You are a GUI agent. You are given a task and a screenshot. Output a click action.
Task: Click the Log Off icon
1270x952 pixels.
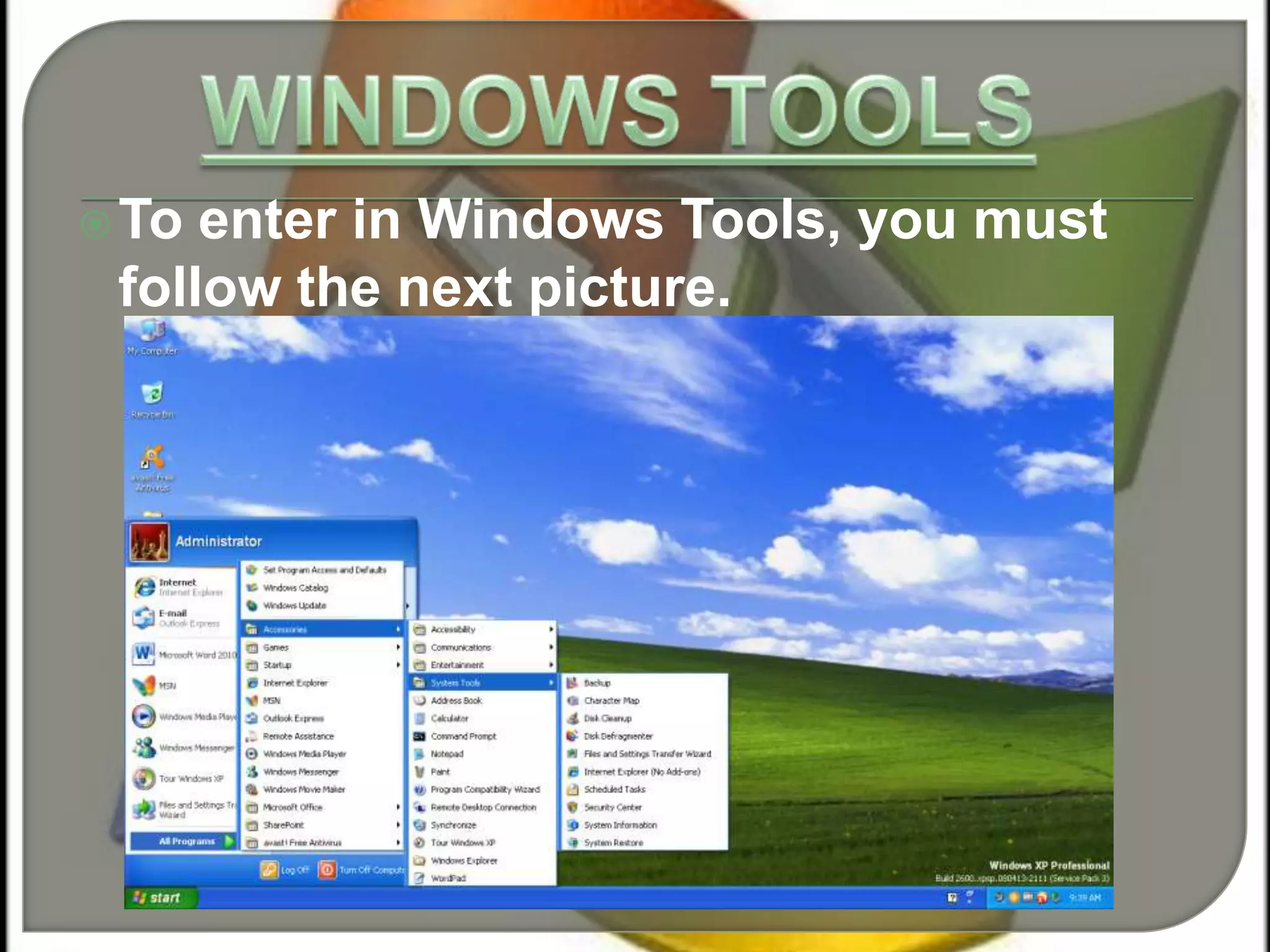coord(270,870)
